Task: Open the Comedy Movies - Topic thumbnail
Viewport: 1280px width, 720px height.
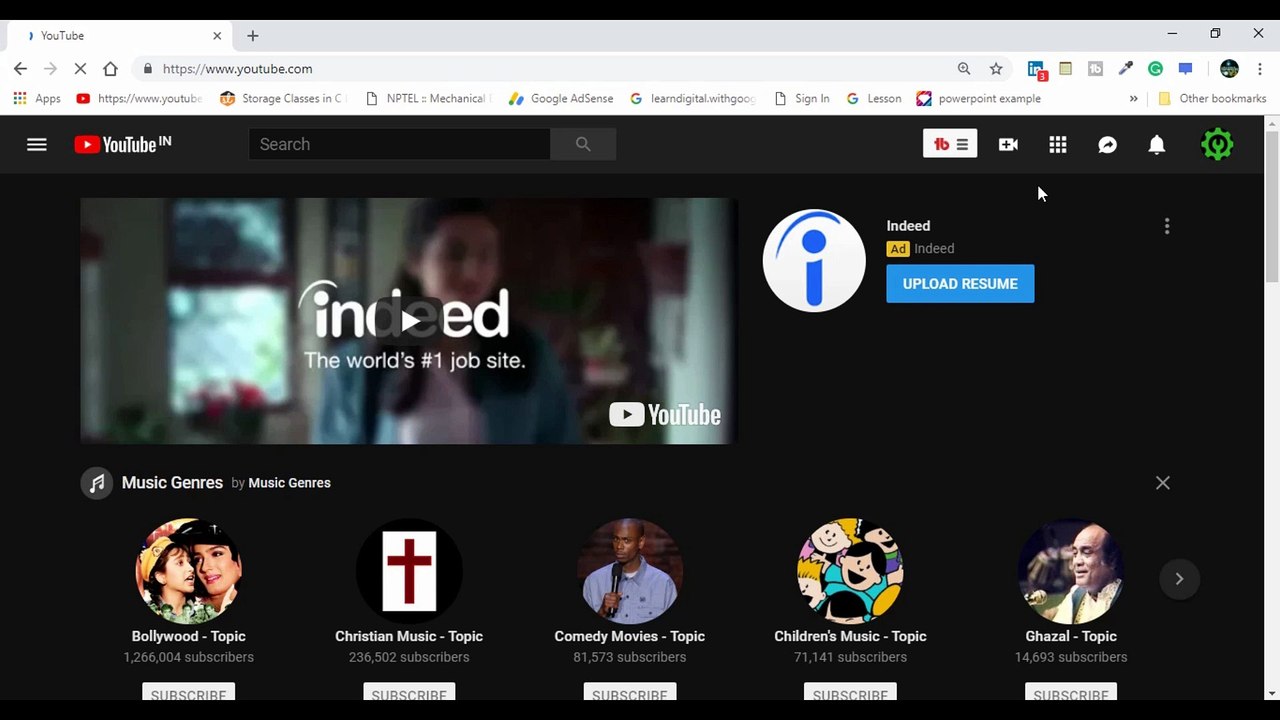Action: 630,571
